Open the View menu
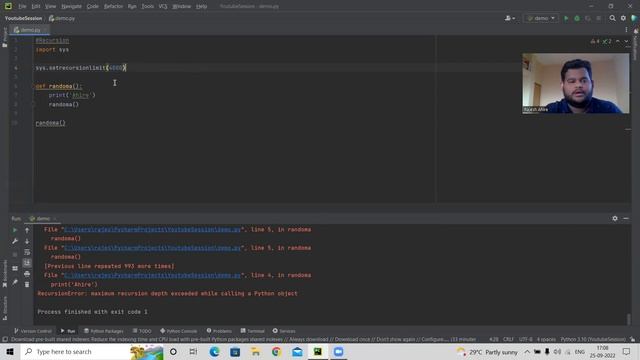640x360 pixels. coord(50,7)
